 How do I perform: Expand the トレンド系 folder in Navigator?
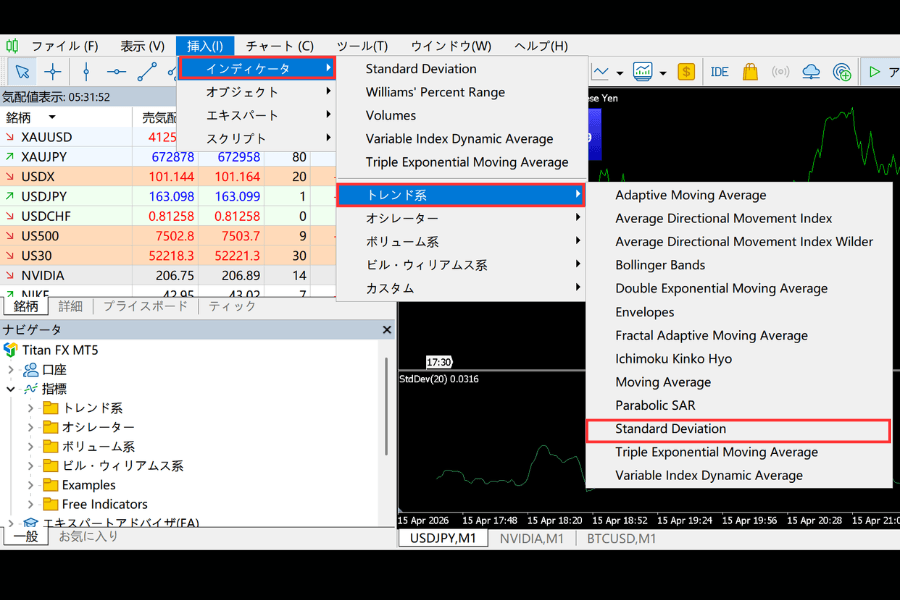tap(30, 408)
